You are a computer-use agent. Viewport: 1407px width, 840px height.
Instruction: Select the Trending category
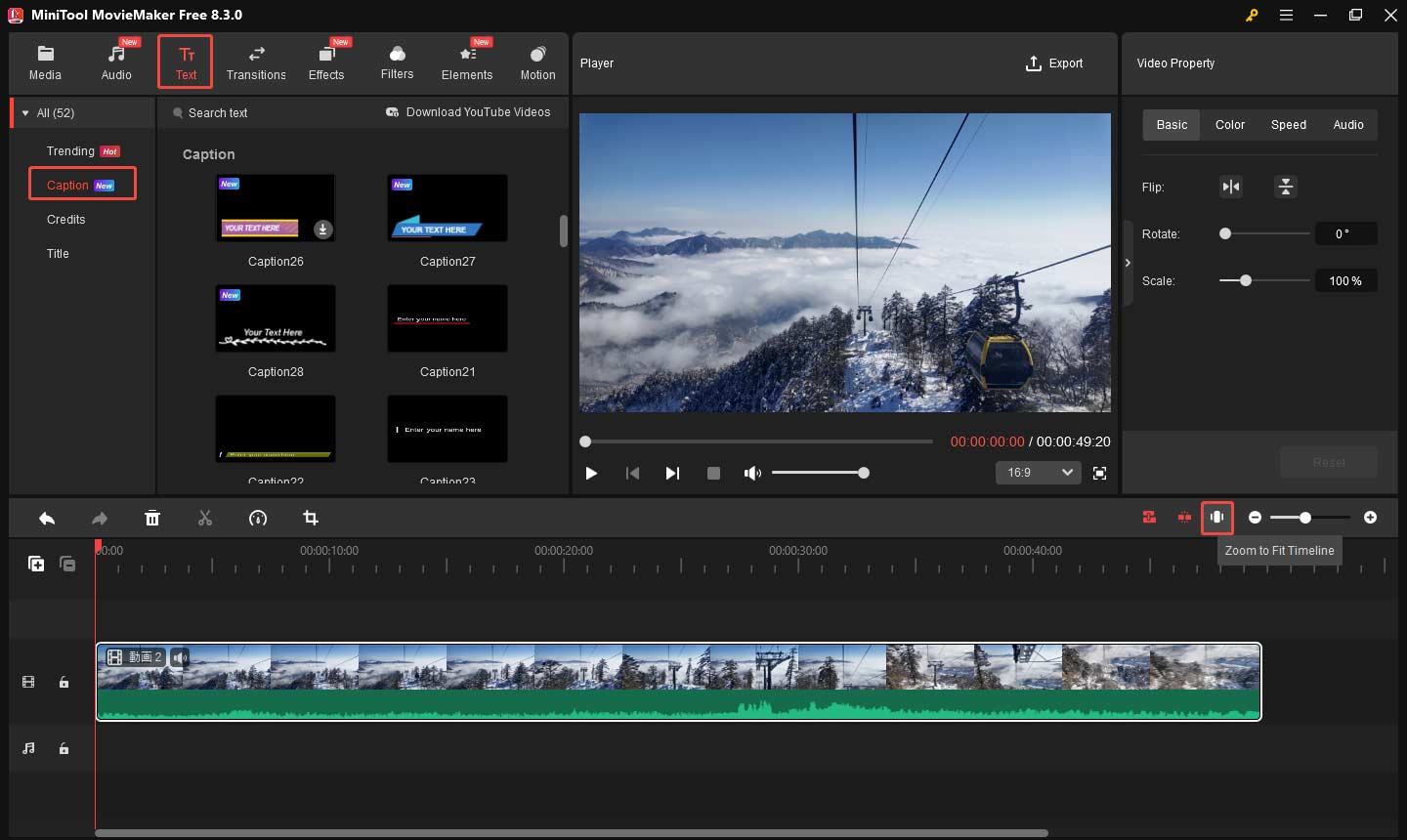pyautogui.click(x=83, y=151)
